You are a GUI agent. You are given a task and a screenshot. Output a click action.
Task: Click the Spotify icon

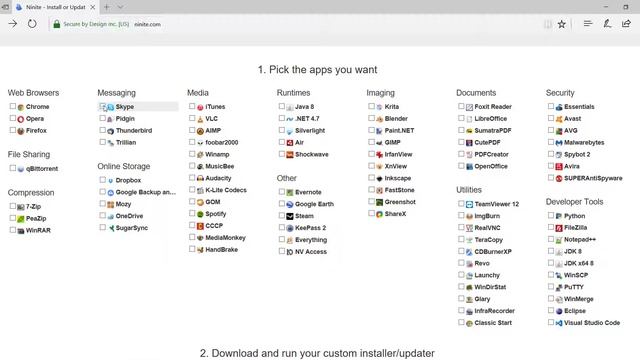pos(200,214)
